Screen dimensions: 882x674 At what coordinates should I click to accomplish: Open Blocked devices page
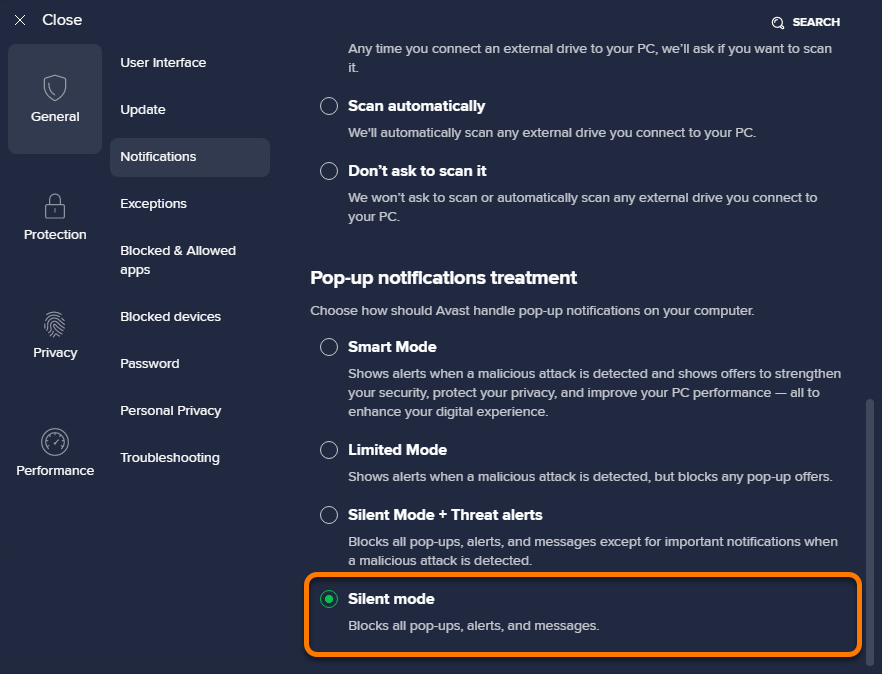[x=170, y=317]
